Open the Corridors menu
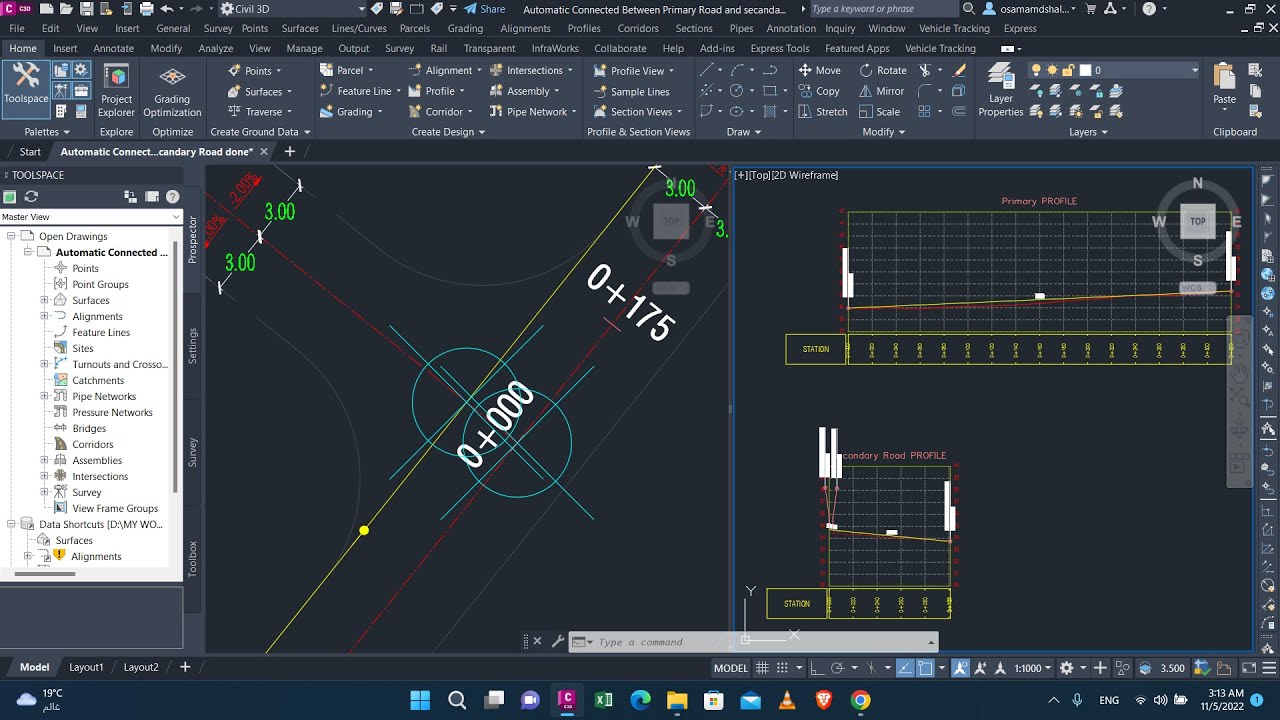 coord(638,28)
